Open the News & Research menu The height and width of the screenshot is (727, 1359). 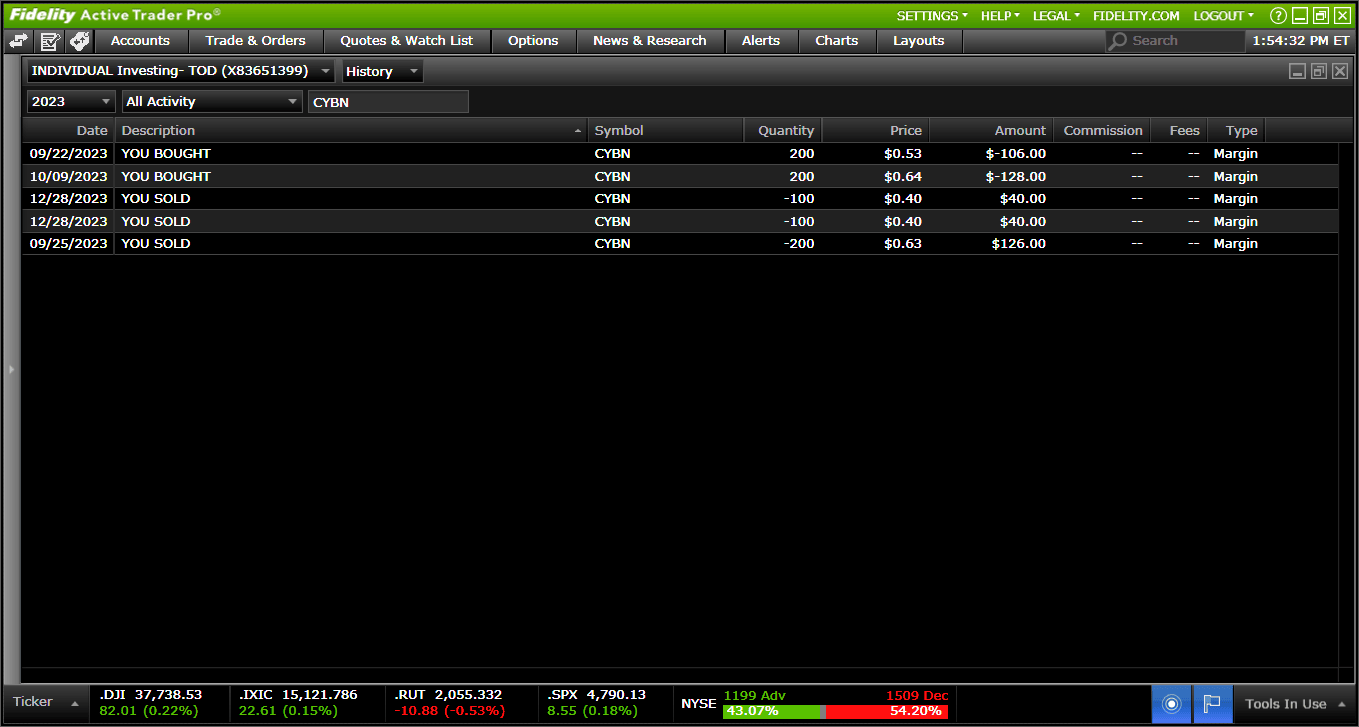click(x=650, y=41)
